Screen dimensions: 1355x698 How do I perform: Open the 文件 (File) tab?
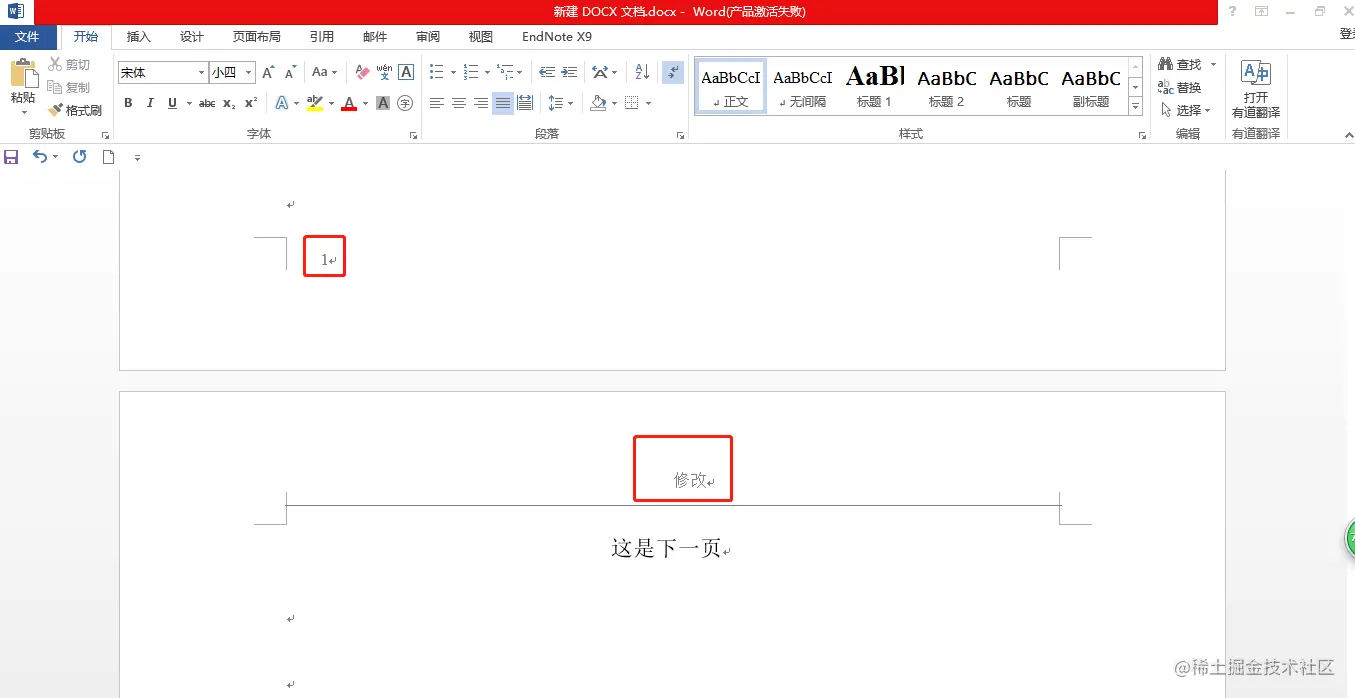(x=28, y=37)
